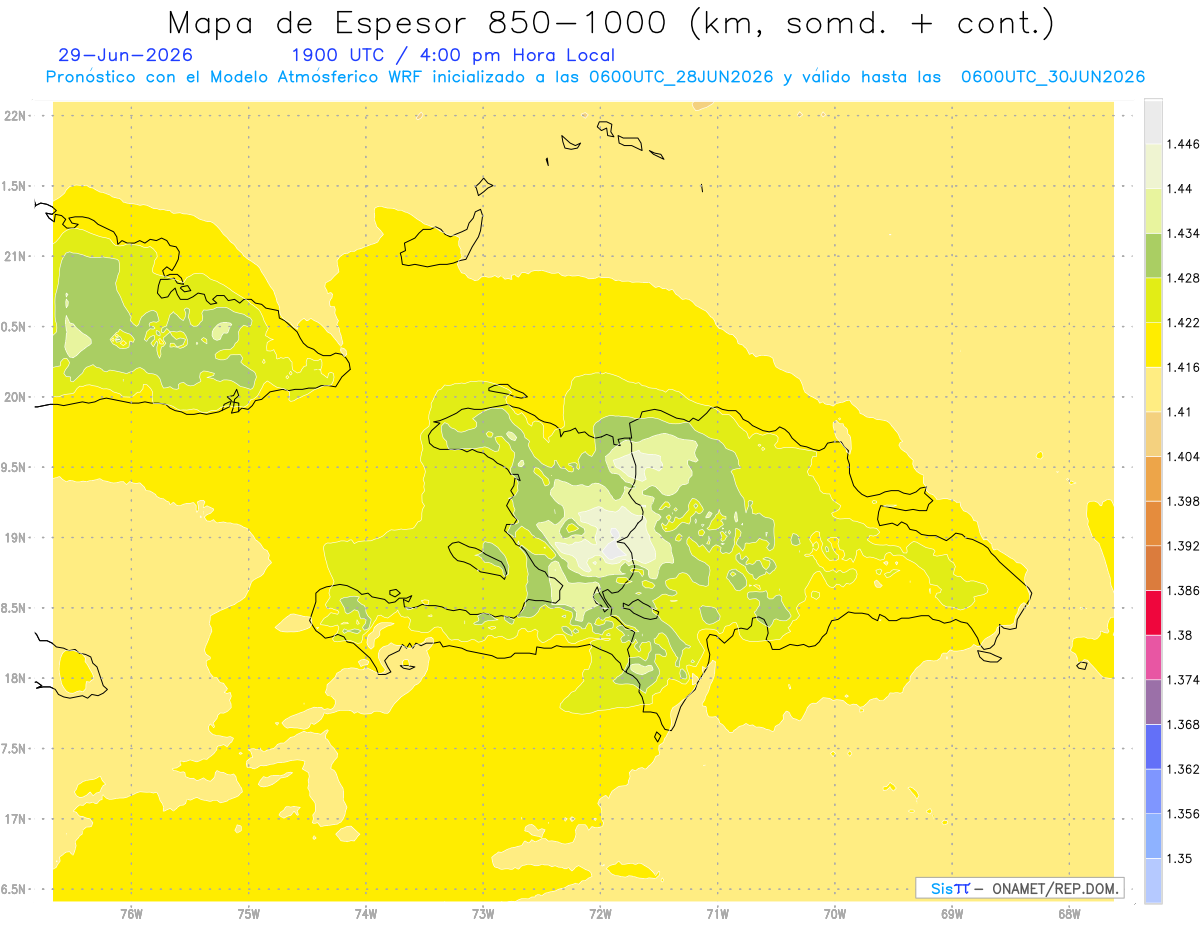Click the pink swatch in the color legend
1200x927 pixels.
[1153, 657]
